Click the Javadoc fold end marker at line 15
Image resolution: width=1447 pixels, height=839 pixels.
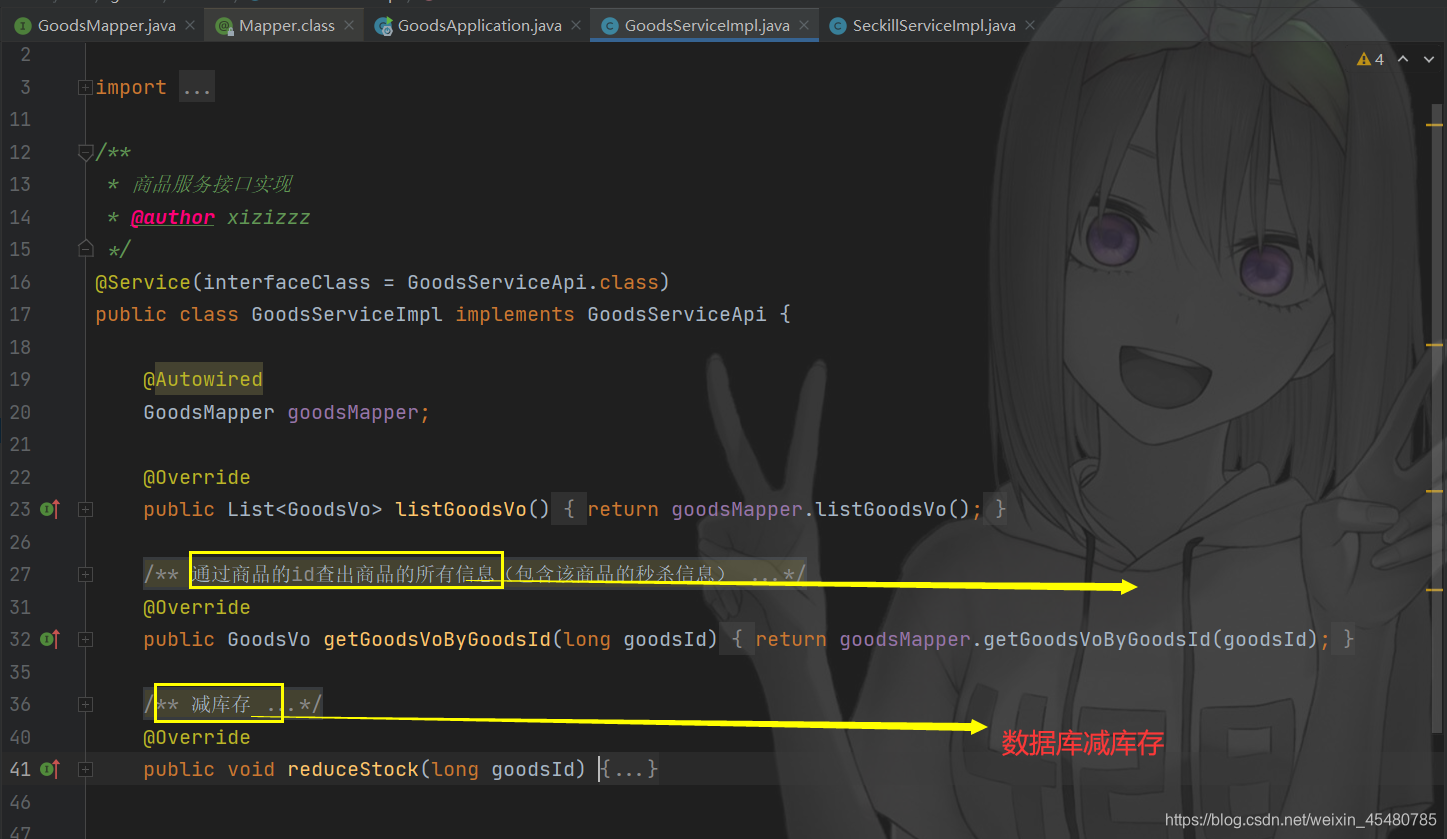85,248
